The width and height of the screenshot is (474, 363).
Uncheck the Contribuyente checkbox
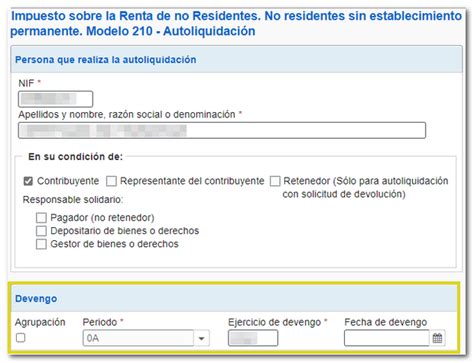28,181
